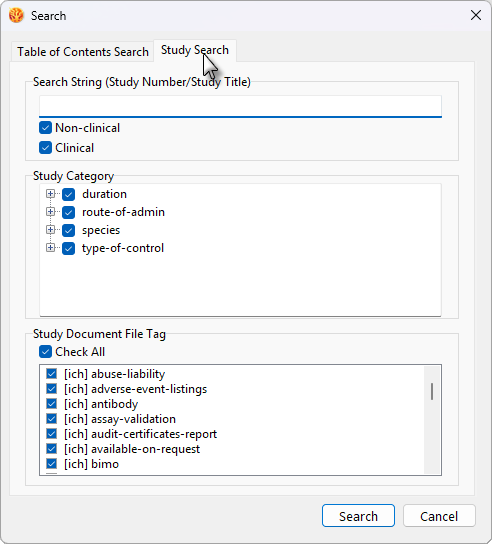Screen dimensions: 492x544
Task: Expand the type-of-control node
Action: [51, 248]
